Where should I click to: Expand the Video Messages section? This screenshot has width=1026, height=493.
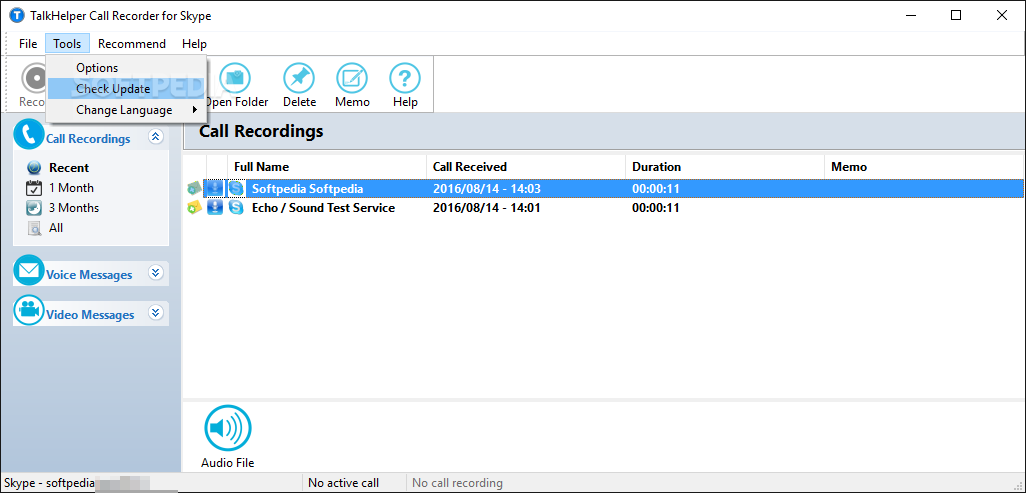[x=155, y=312]
